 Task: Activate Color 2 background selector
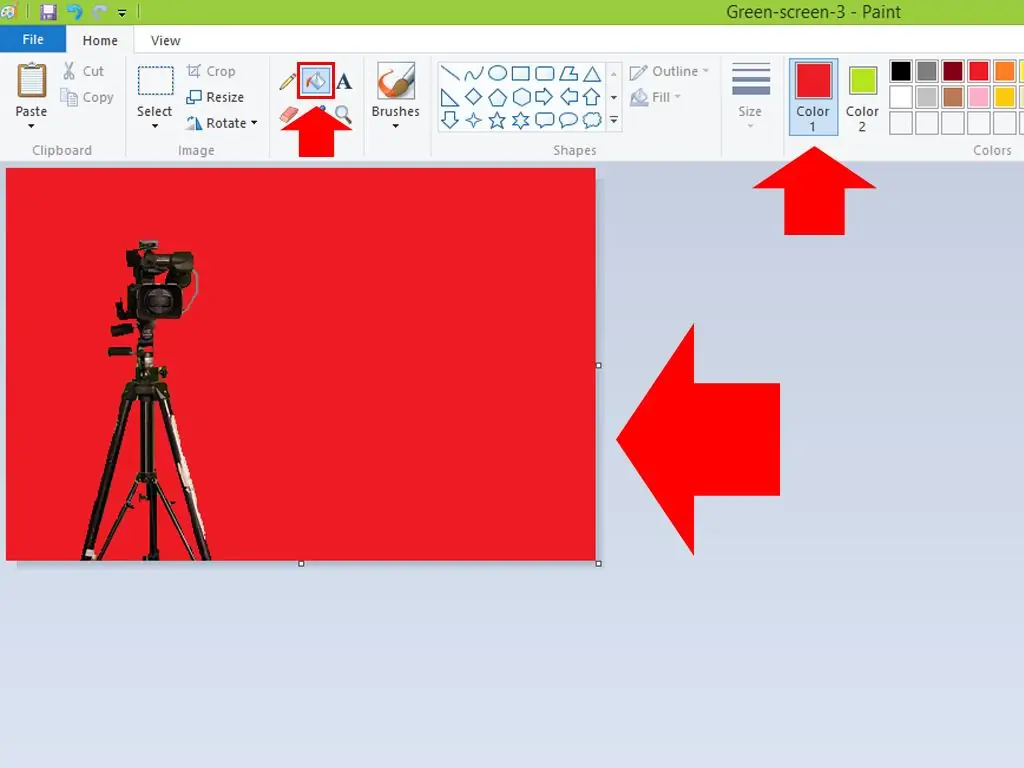click(x=863, y=97)
